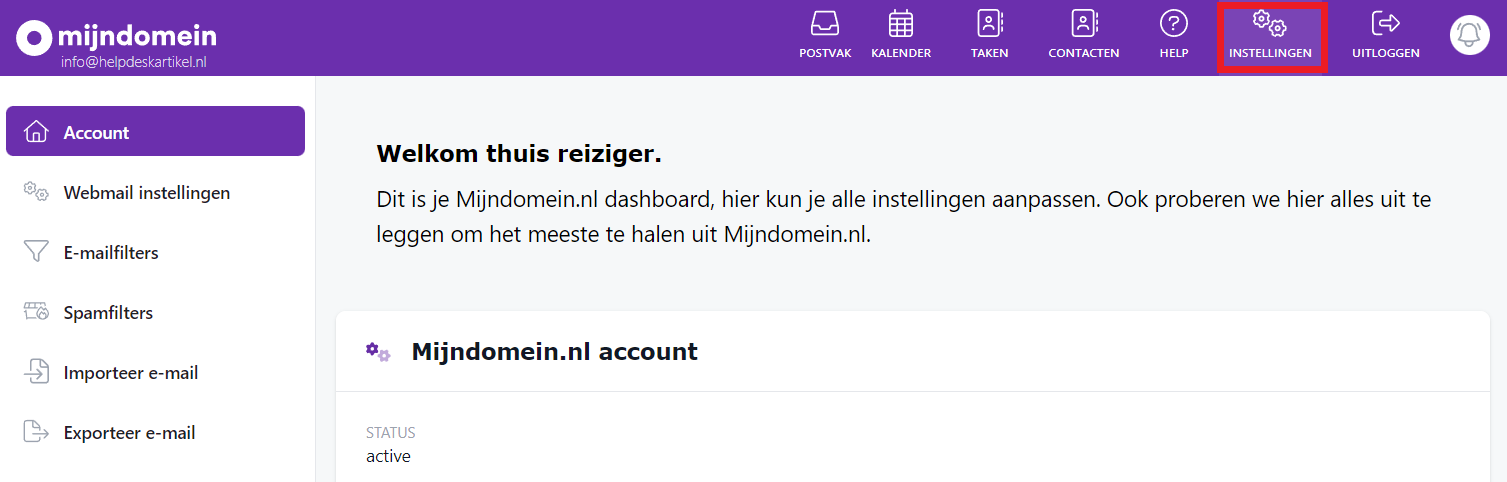Open the Contacten address book icon
1507x482 pixels.
[1083, 24]
